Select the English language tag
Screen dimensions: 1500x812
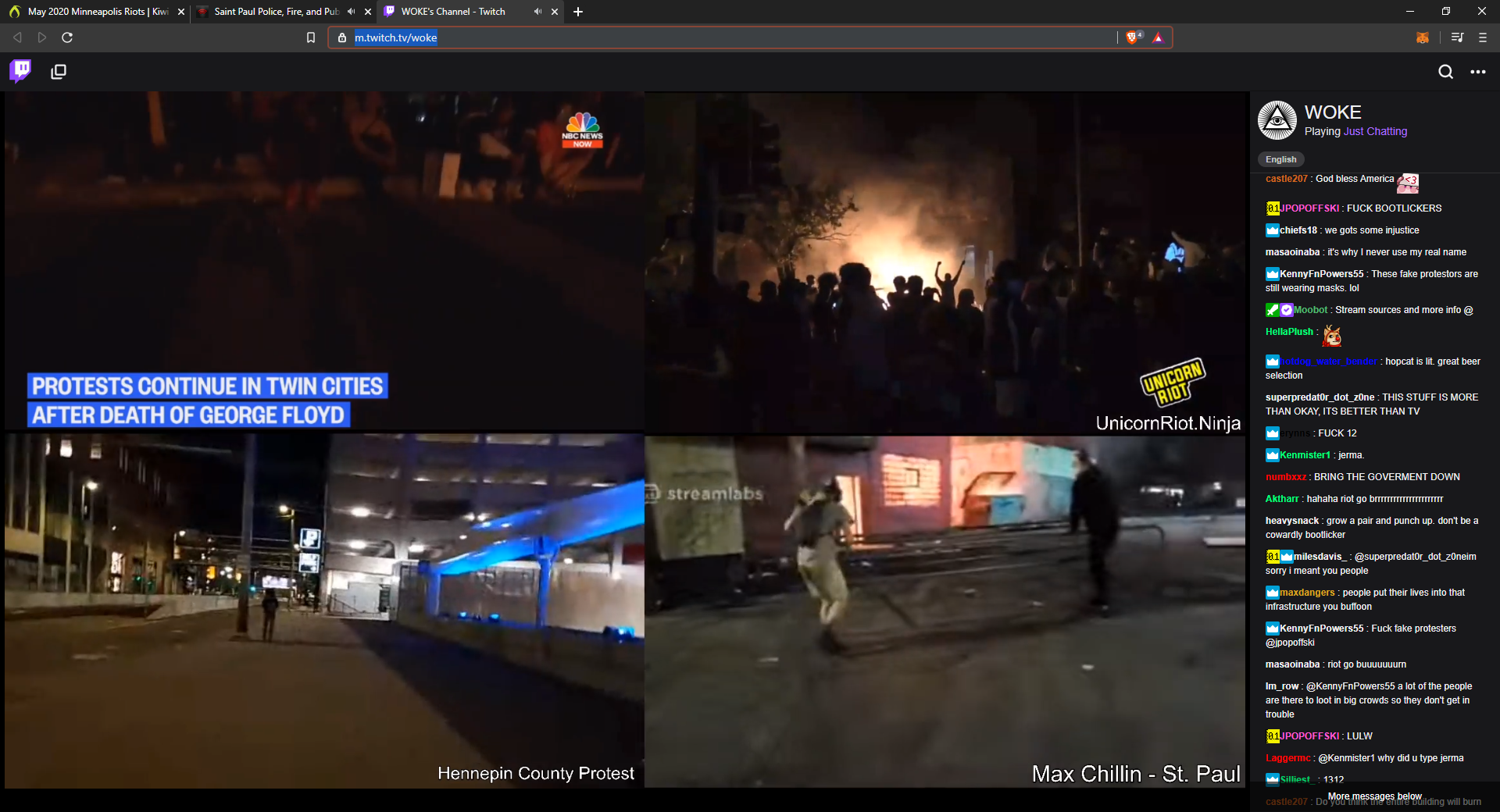coord(1281,159)
